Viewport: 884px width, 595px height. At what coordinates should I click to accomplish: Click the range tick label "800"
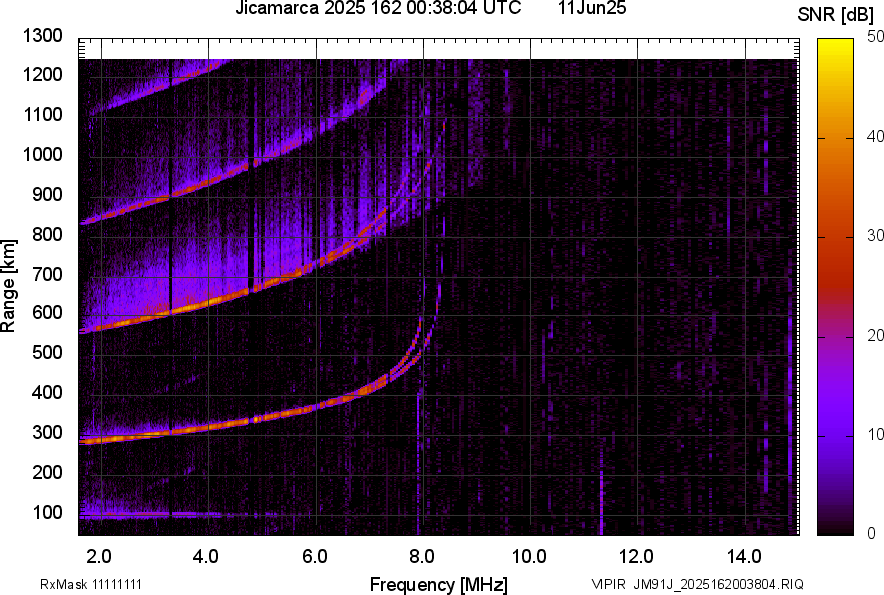pyautogui.click(x=47, y=234)
